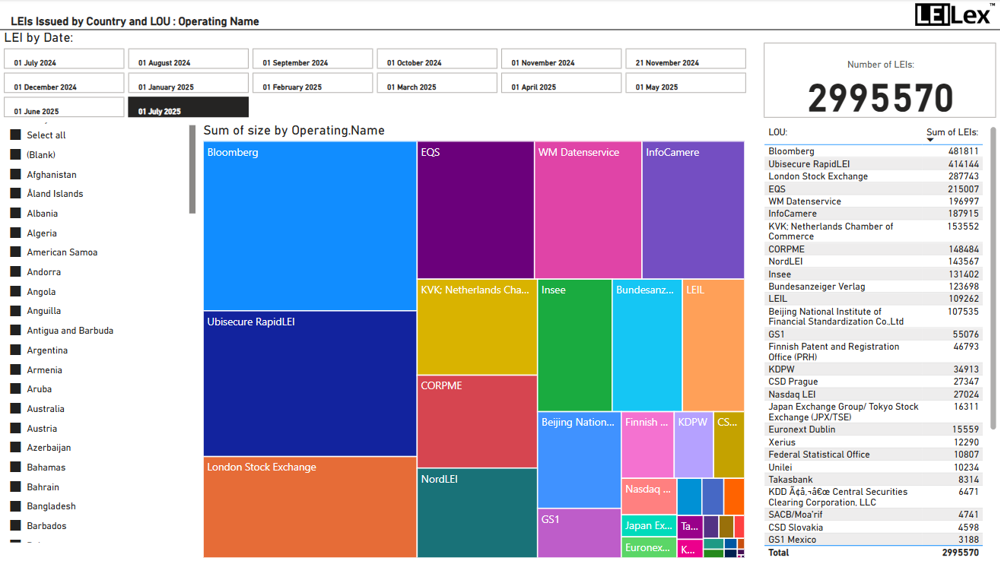
Task: Toggle the Andorra checkbox
Action: tap(16, 272)
